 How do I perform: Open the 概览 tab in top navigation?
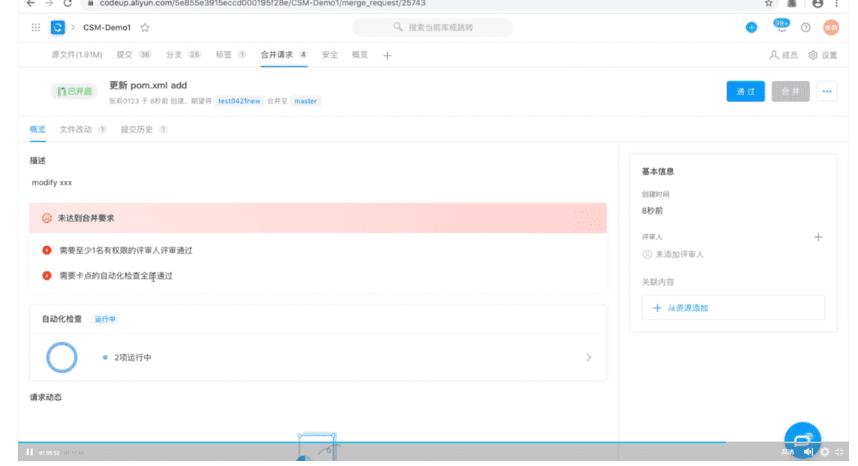pyautogui.click(x=360, y=55)
